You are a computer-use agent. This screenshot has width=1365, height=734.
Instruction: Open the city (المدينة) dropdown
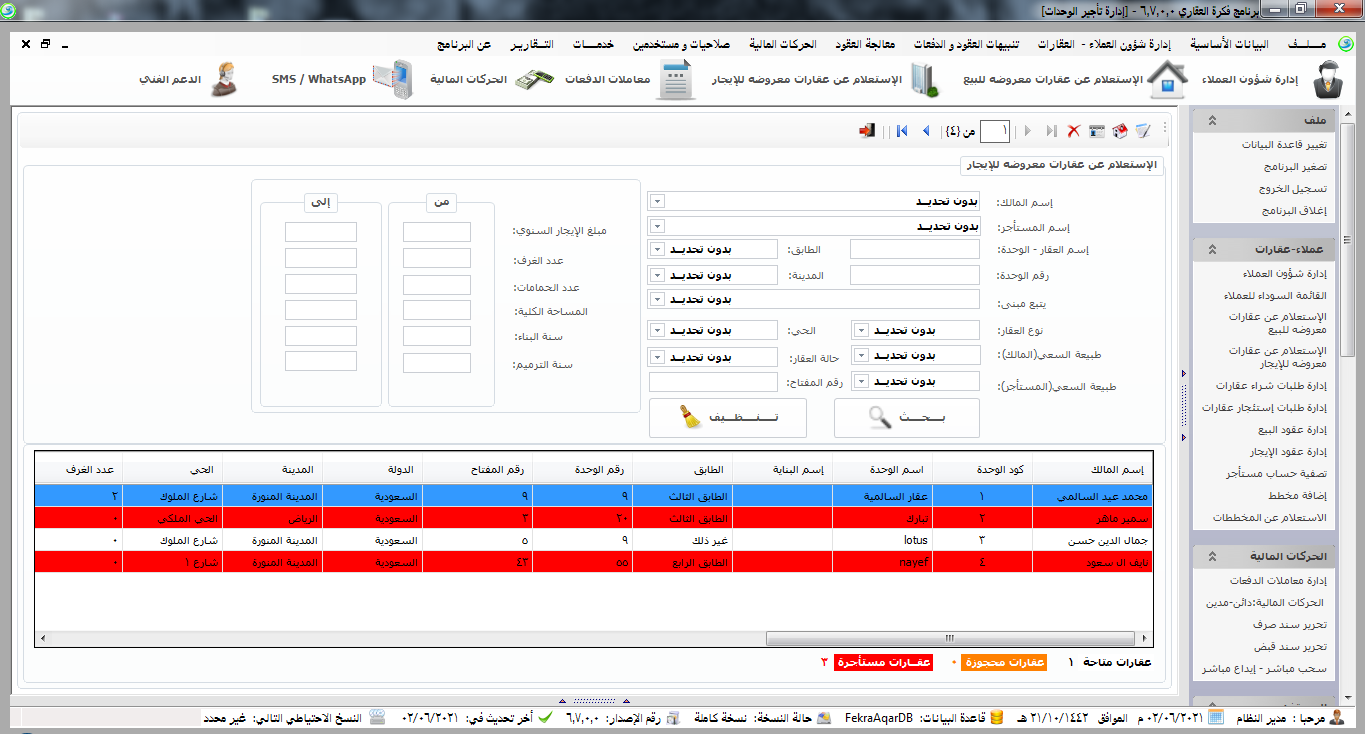coord(656,274)
